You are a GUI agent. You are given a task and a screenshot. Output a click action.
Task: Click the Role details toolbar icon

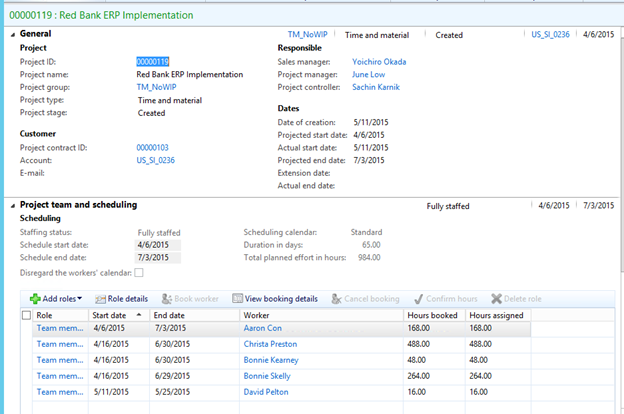(100, 299)
